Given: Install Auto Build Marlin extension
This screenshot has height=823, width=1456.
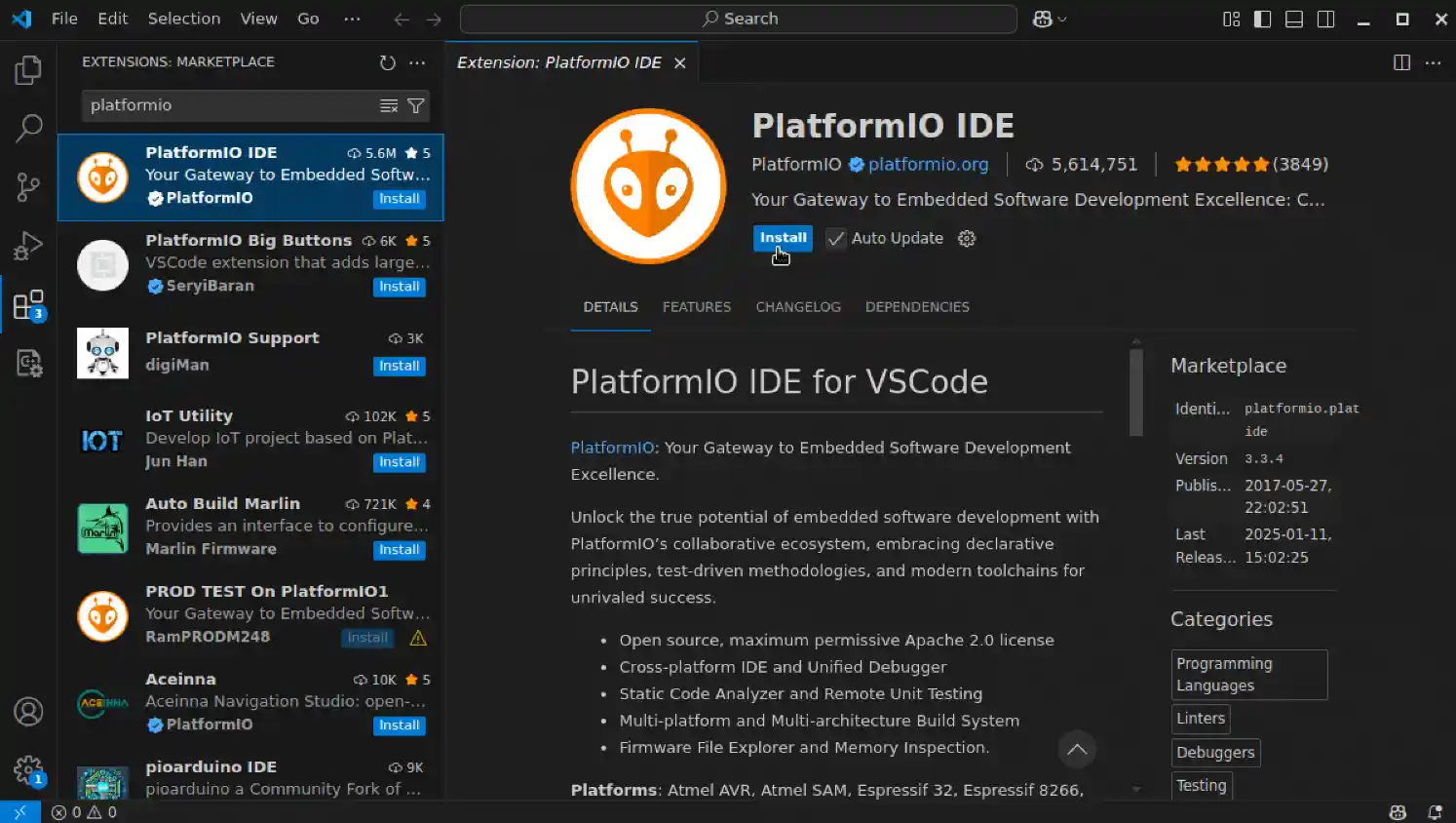Looking at the screenshot, I should click(400, 550).
